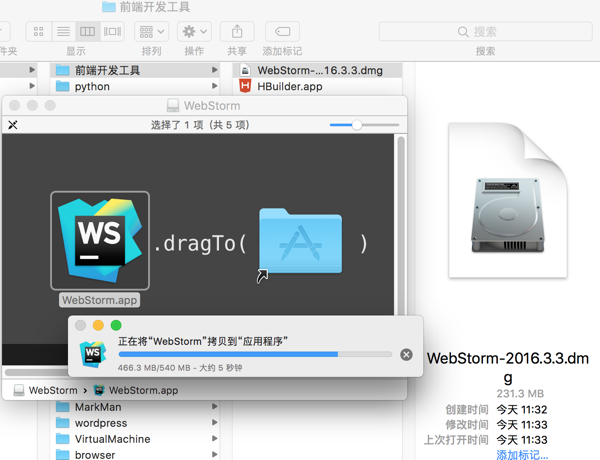
Task: Zoom the copy progress dialog
Action: [x=116, y=325]
